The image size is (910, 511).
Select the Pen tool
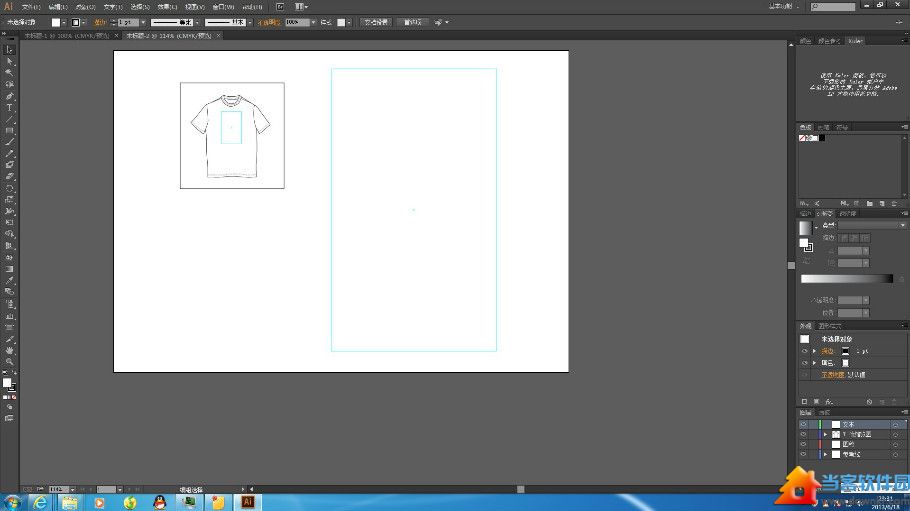point(9,96)
